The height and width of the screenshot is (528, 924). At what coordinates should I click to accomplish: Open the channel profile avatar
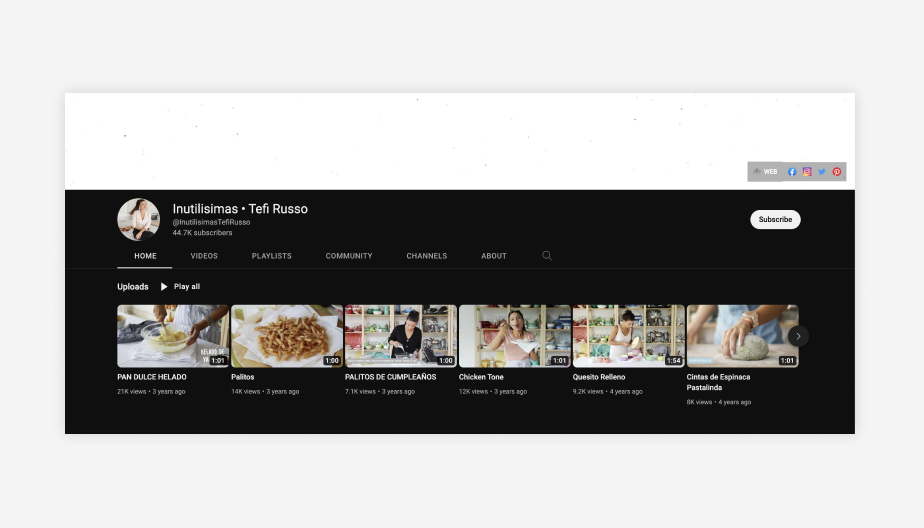tap(138, 219)
